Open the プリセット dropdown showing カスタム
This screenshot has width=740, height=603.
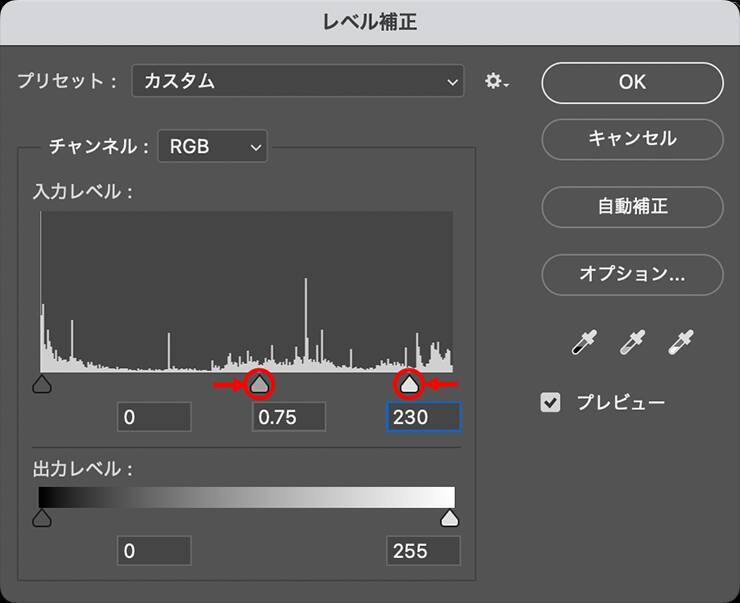click(298, 82)
